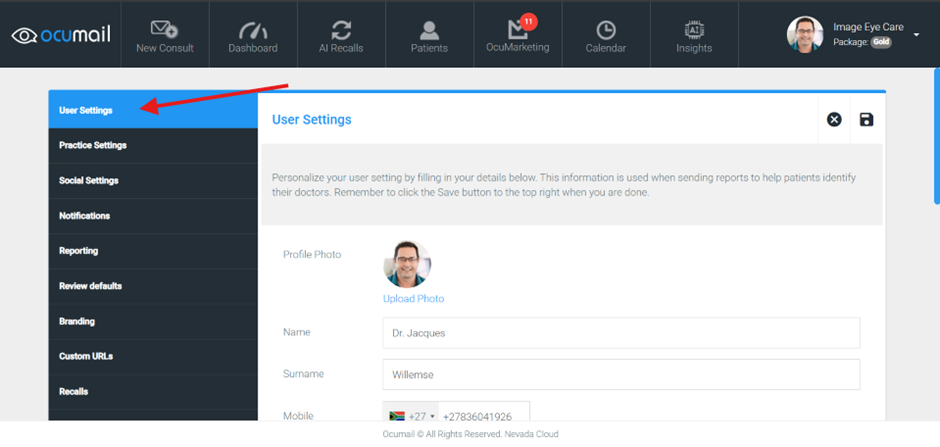Open the AI Insights section
This screenshot has width=940, height=447.
pyautogui.click(x=694, y=35)
